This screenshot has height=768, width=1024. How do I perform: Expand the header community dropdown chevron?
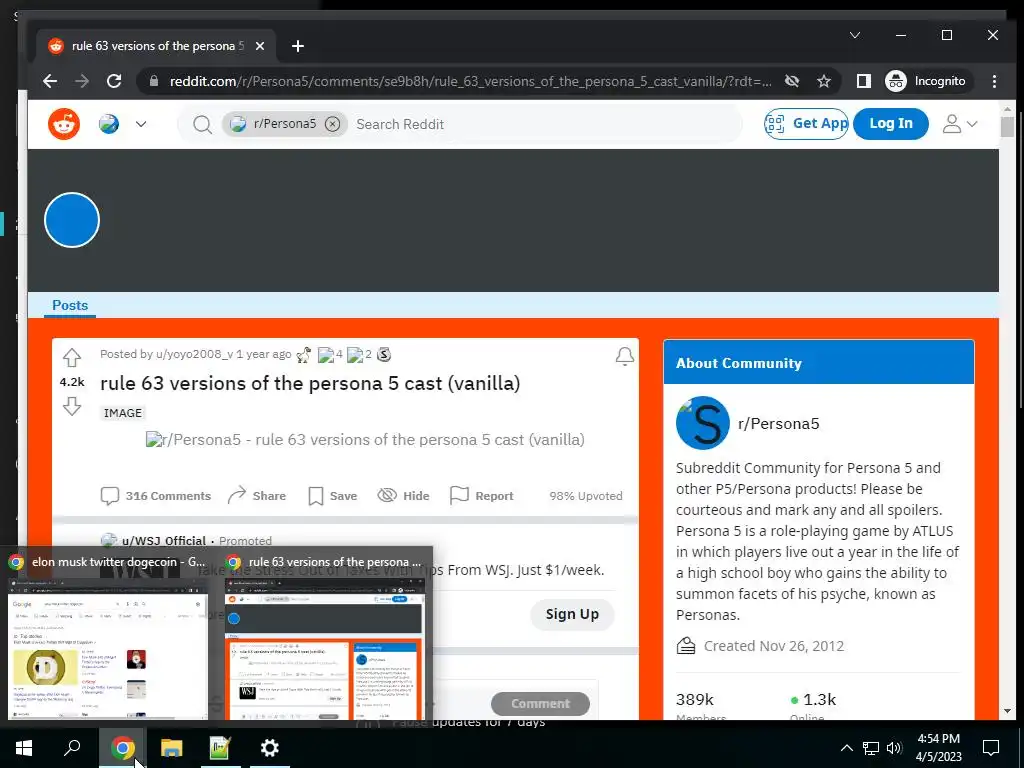point(141,124)
